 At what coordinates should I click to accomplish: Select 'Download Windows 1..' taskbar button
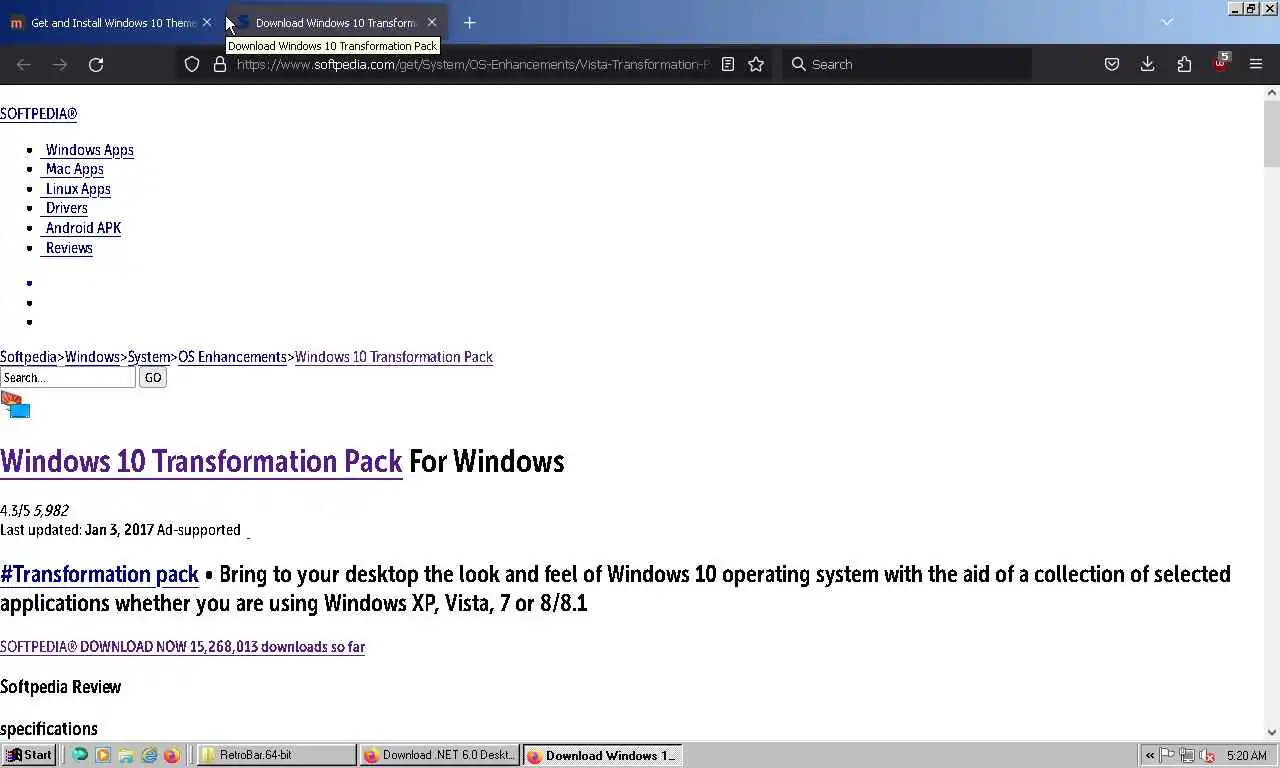tap(602, 755)
